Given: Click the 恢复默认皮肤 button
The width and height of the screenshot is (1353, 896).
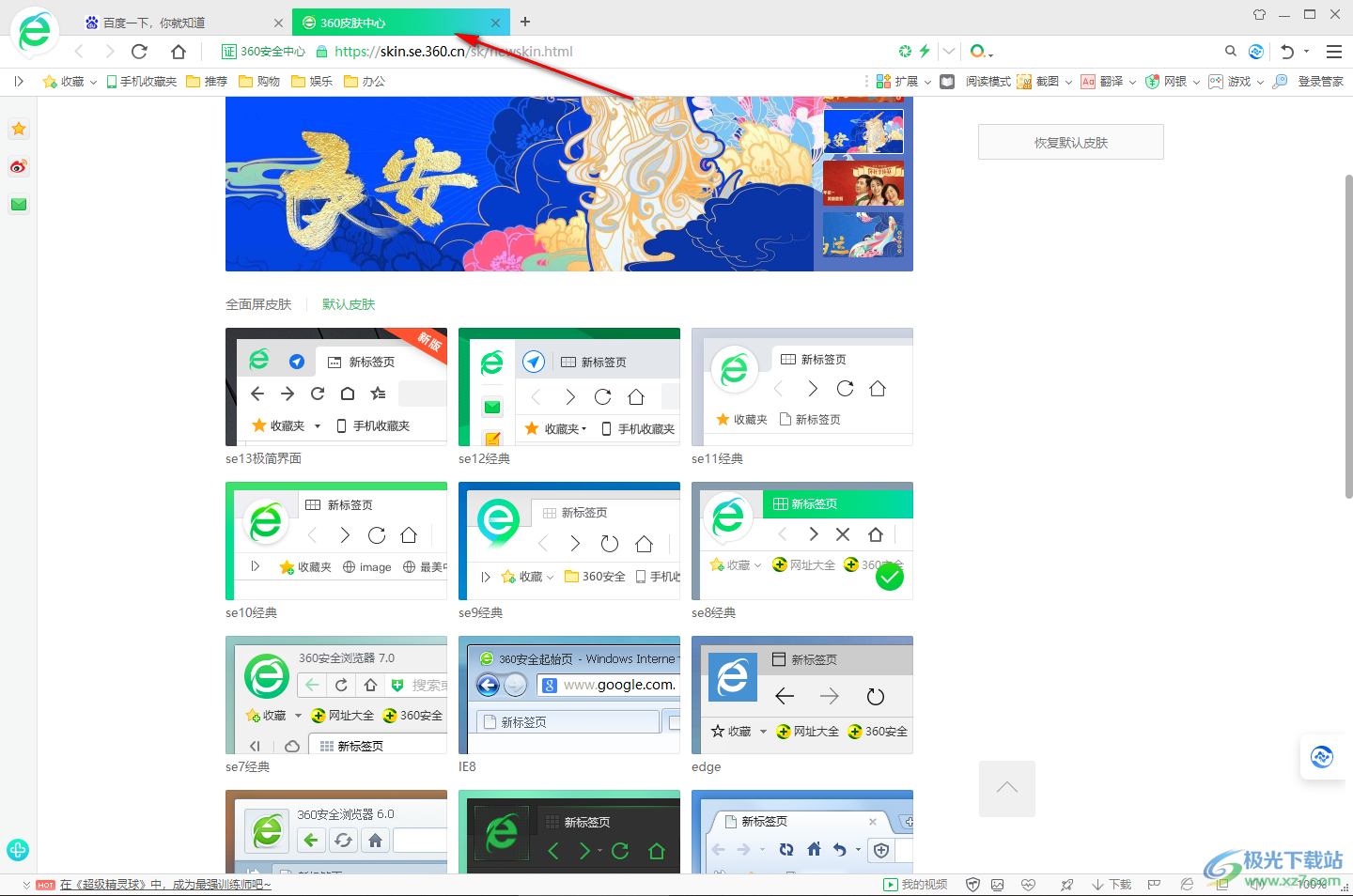Looking at the screenshot, I should pyautogui.click(x=1071, y=142).
